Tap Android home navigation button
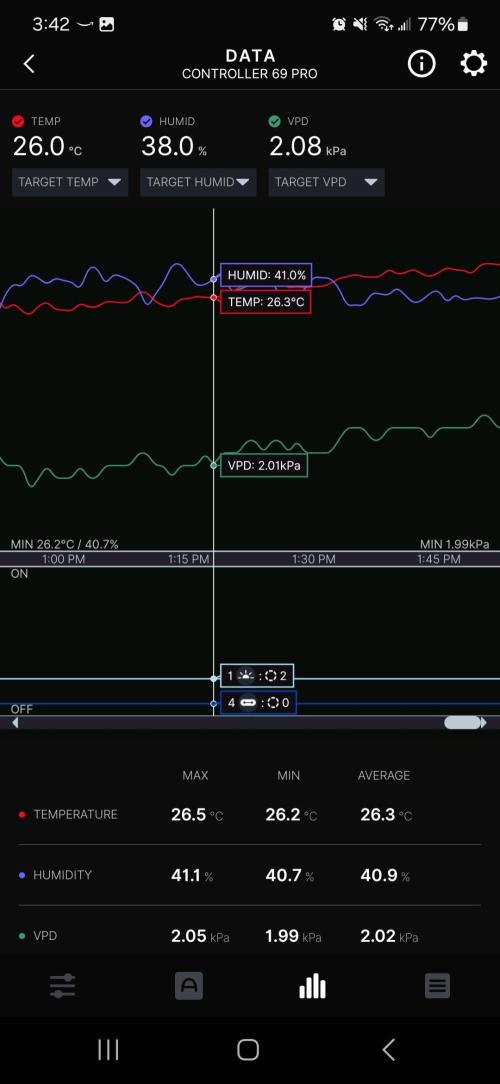The height and width of the screenshot is (1084, 500). 248,1049
